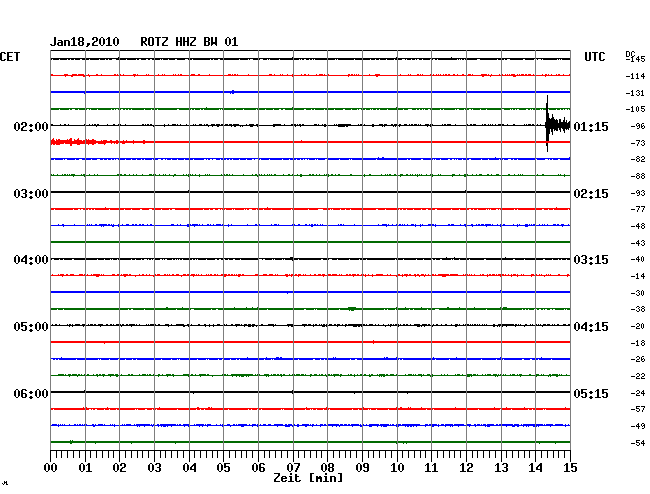The height and width of the screenshot is (494, 650).
Task: Click the DC offset value -43
Action: click(x=638, y=243)
